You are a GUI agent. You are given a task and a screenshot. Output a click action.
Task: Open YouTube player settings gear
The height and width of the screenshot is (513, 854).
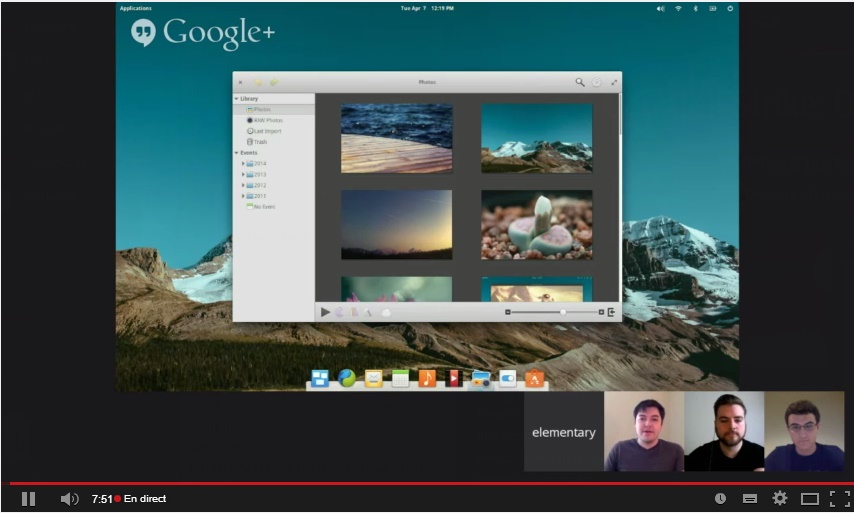[780, 498]
